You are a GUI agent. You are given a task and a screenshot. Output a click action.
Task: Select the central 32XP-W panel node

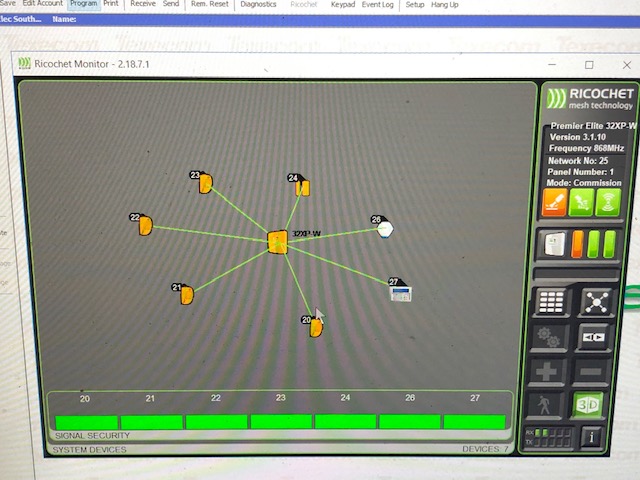[278, 242]
